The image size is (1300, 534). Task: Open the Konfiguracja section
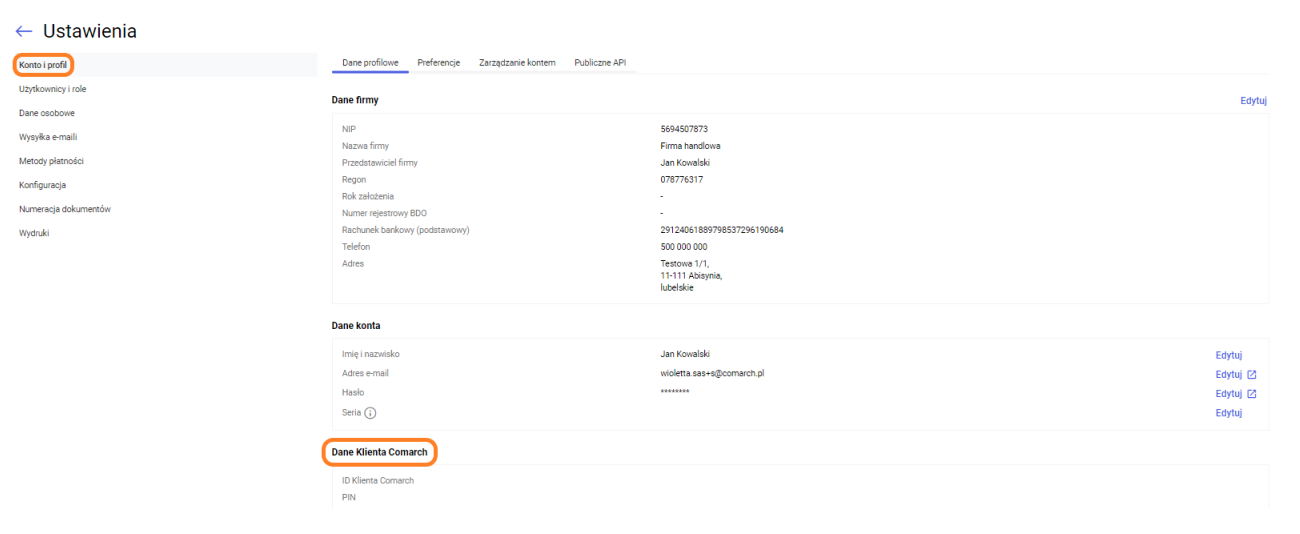(x=43, y=185)
